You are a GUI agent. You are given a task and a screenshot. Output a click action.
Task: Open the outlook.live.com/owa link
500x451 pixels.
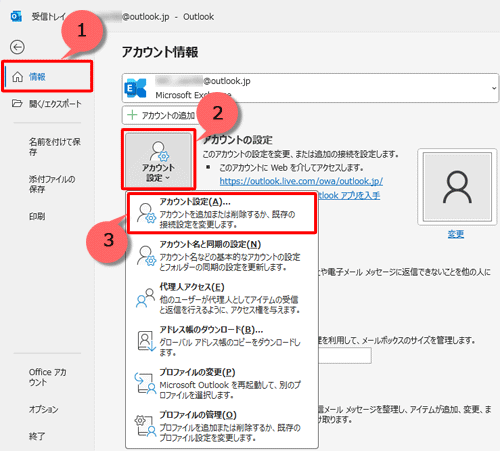point(301,181)
